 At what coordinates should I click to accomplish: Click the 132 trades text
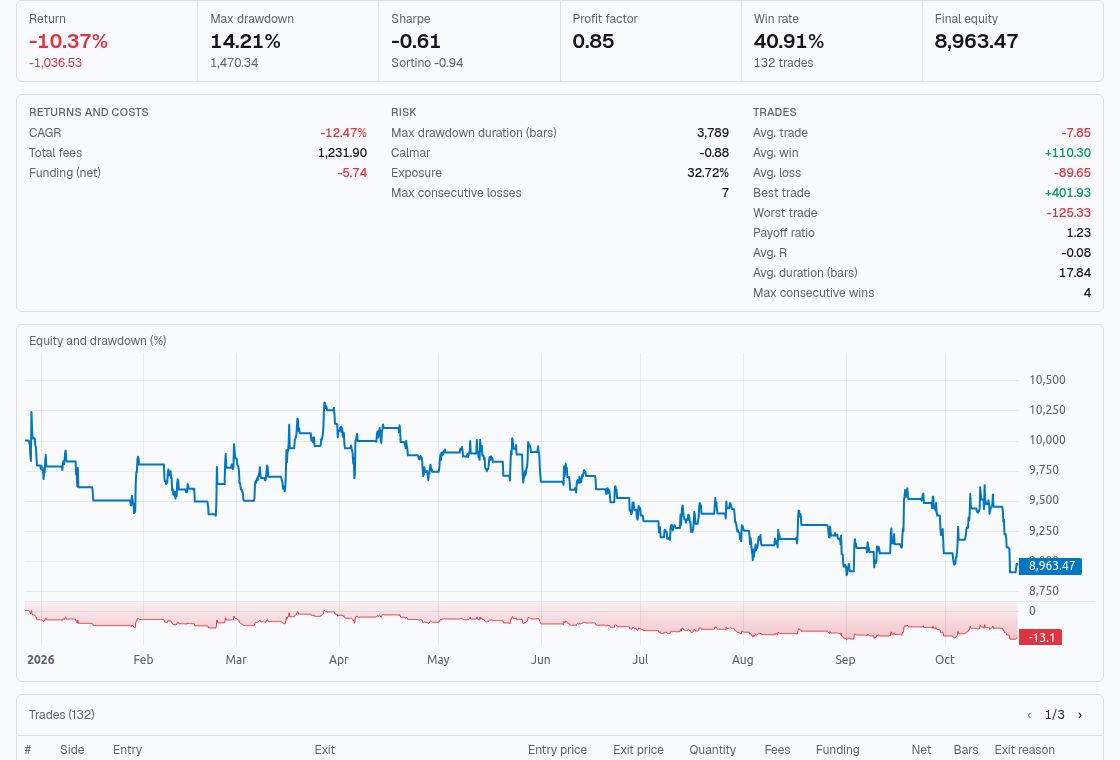(x=784, y=63)
